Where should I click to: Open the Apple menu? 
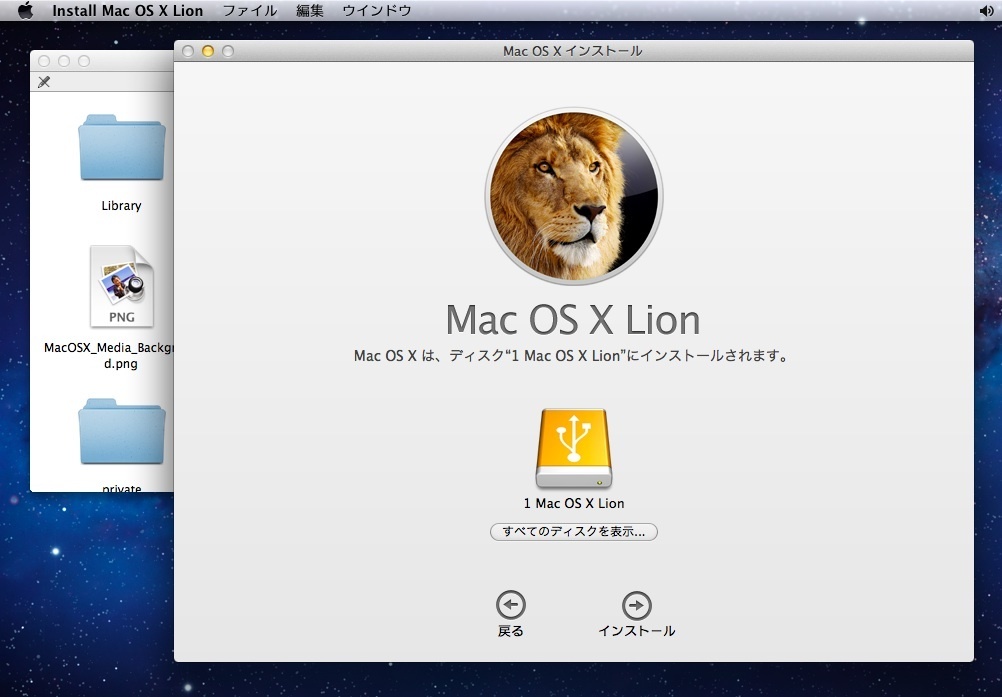pyautogui.click(x=25, y=11)
